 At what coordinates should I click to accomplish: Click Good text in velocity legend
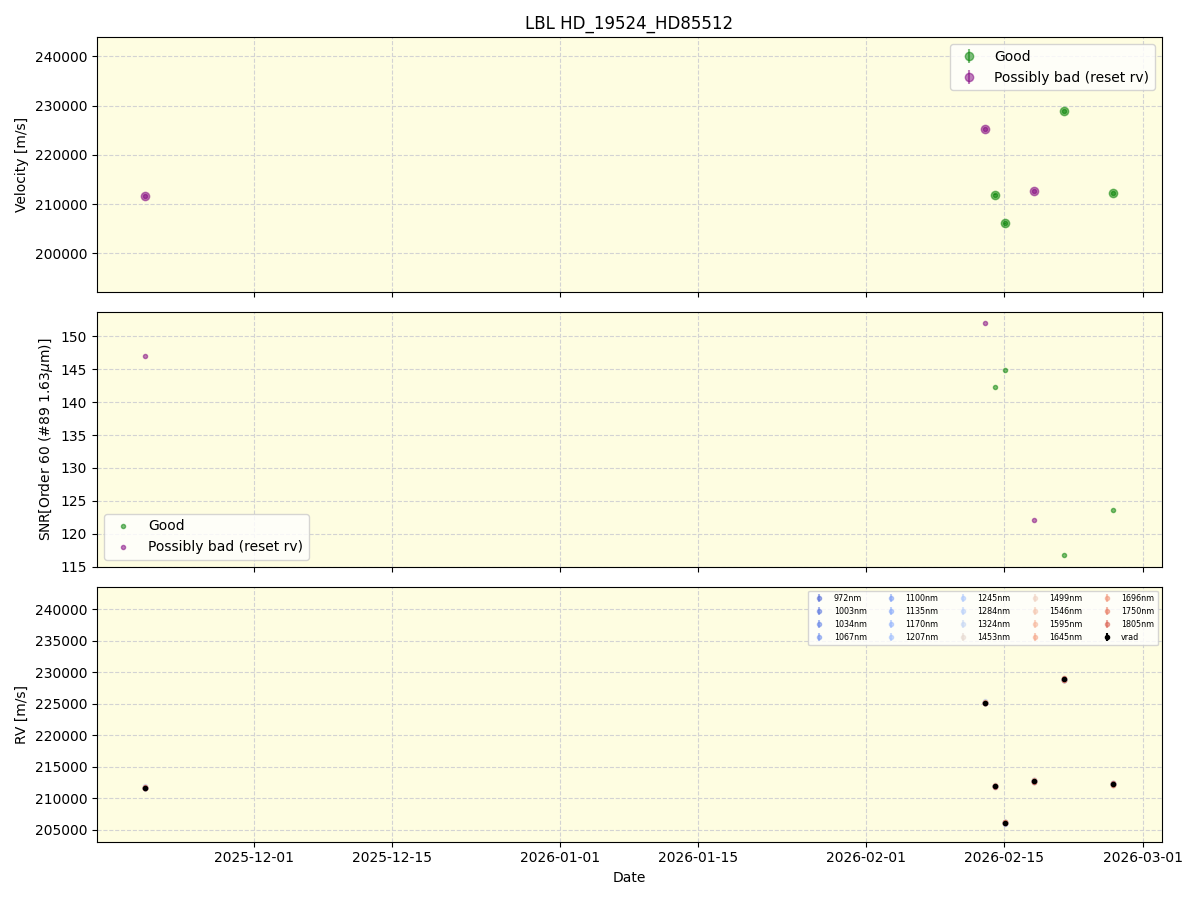coord(1012,57)
